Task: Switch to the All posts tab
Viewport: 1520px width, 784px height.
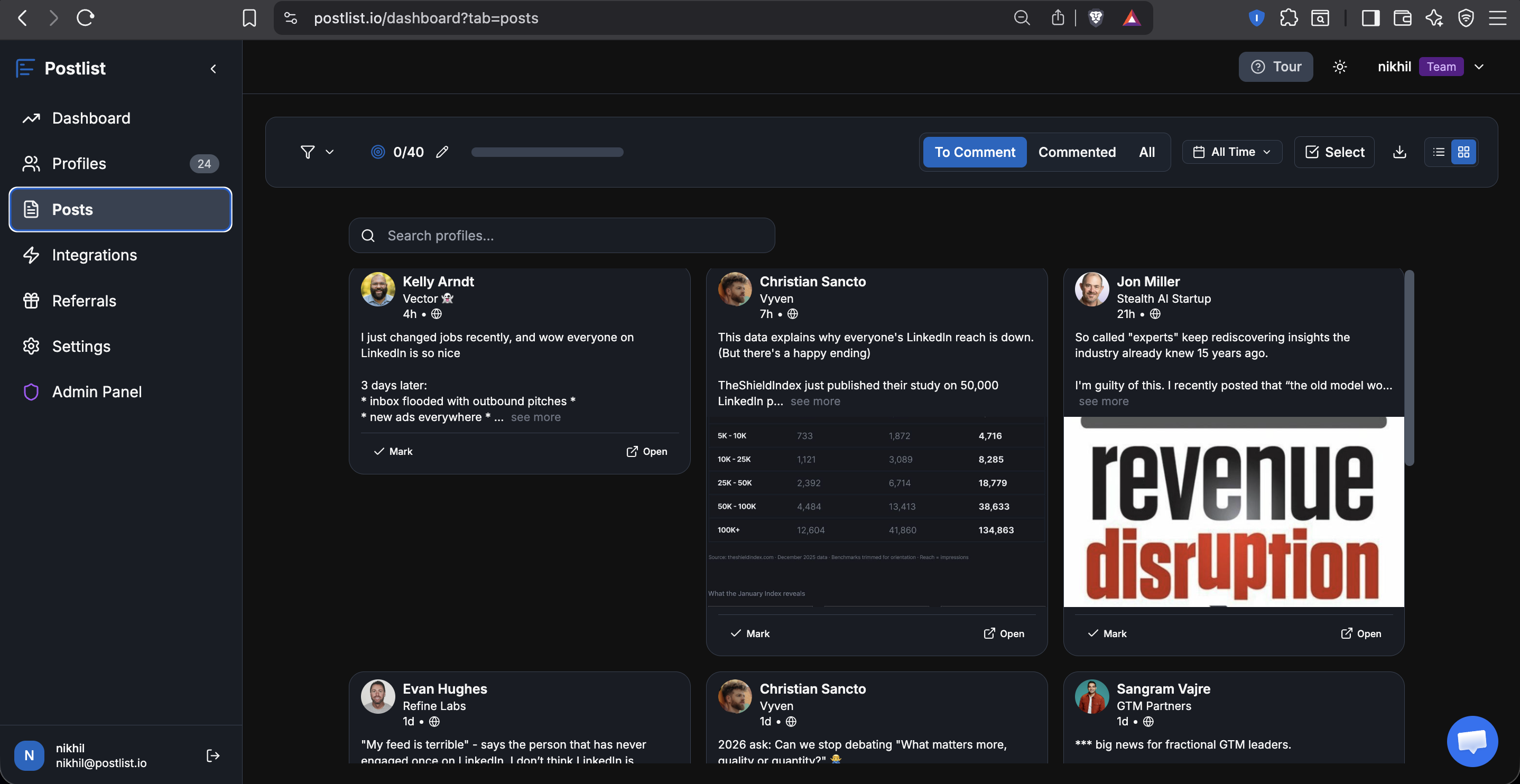Action: (x=1146, y=152)
